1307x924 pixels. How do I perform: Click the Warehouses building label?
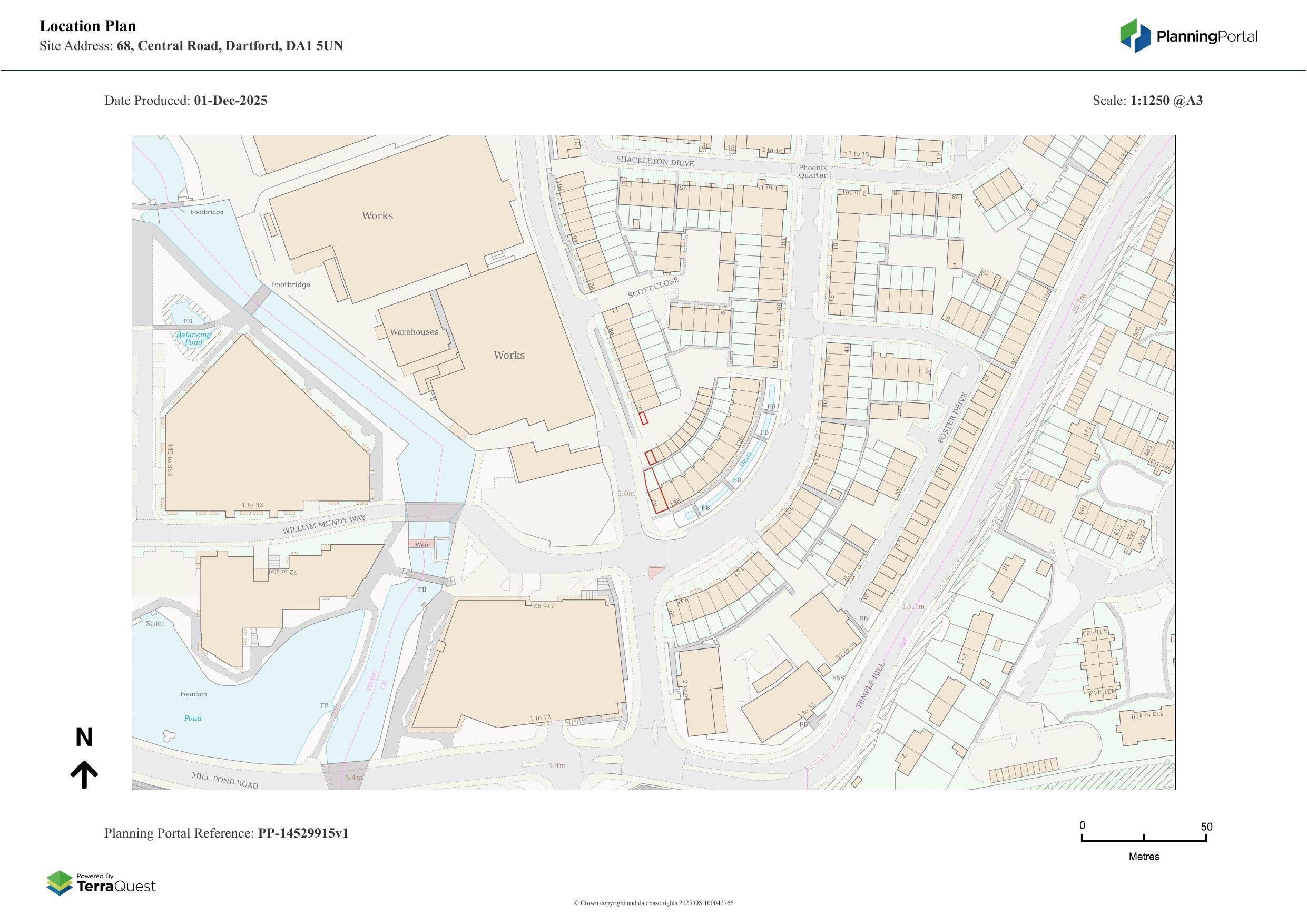(x=414, y=332)
